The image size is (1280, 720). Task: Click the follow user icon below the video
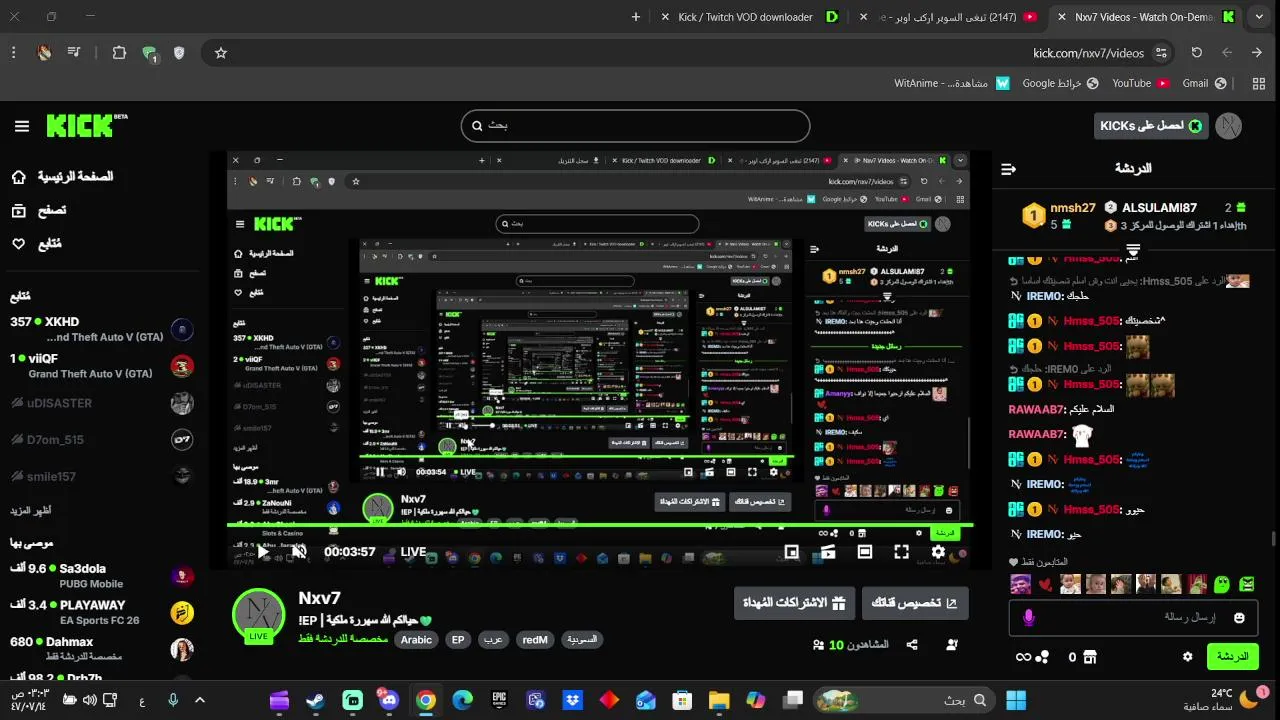coord(952,645)
